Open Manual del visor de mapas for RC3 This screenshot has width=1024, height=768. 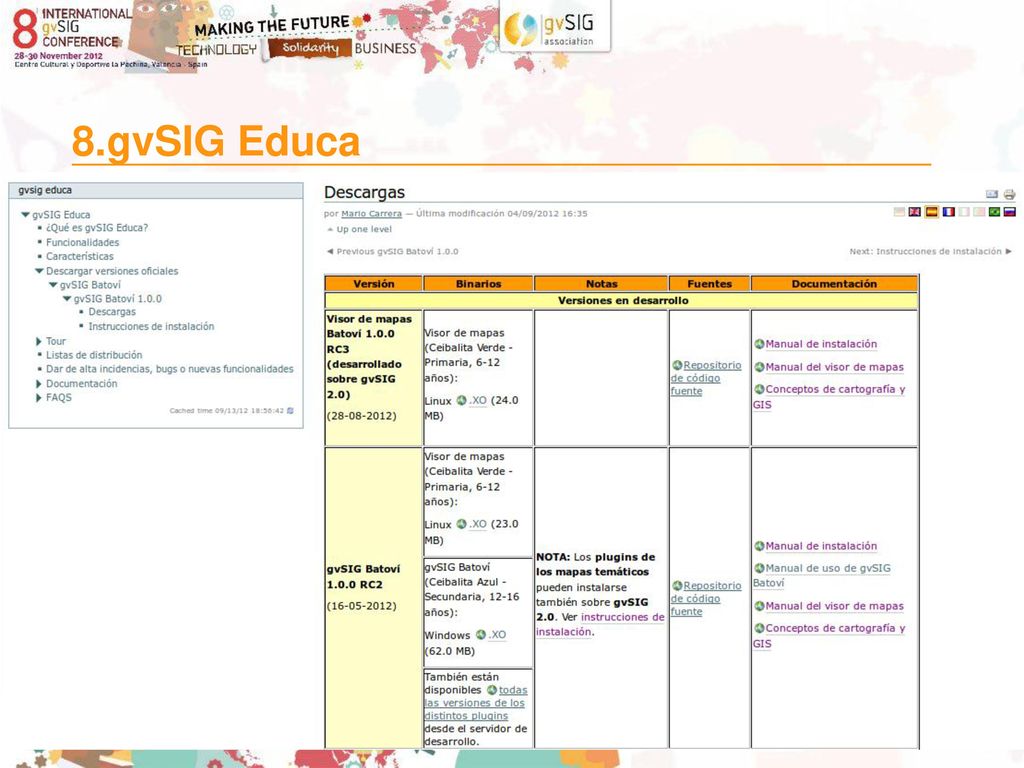click(x=834, y=367)
